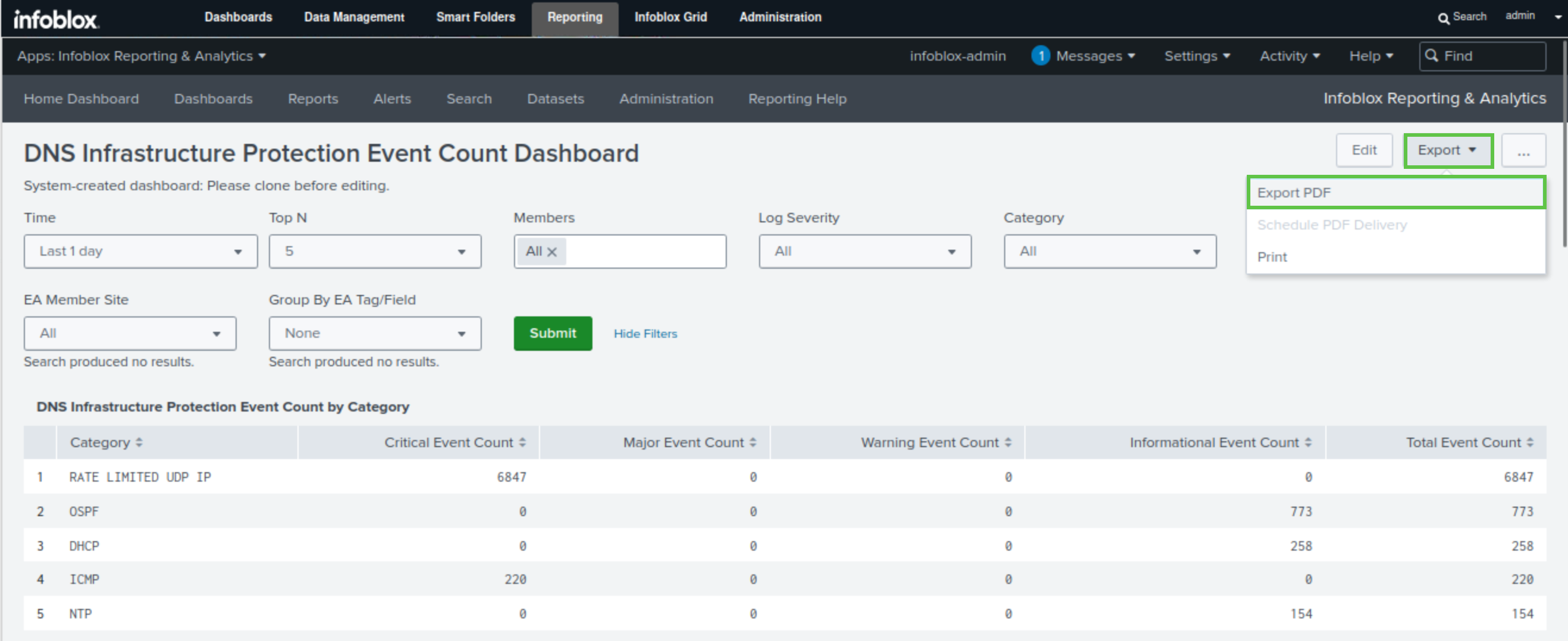Sort by Category column sort icon

[139, 442]
